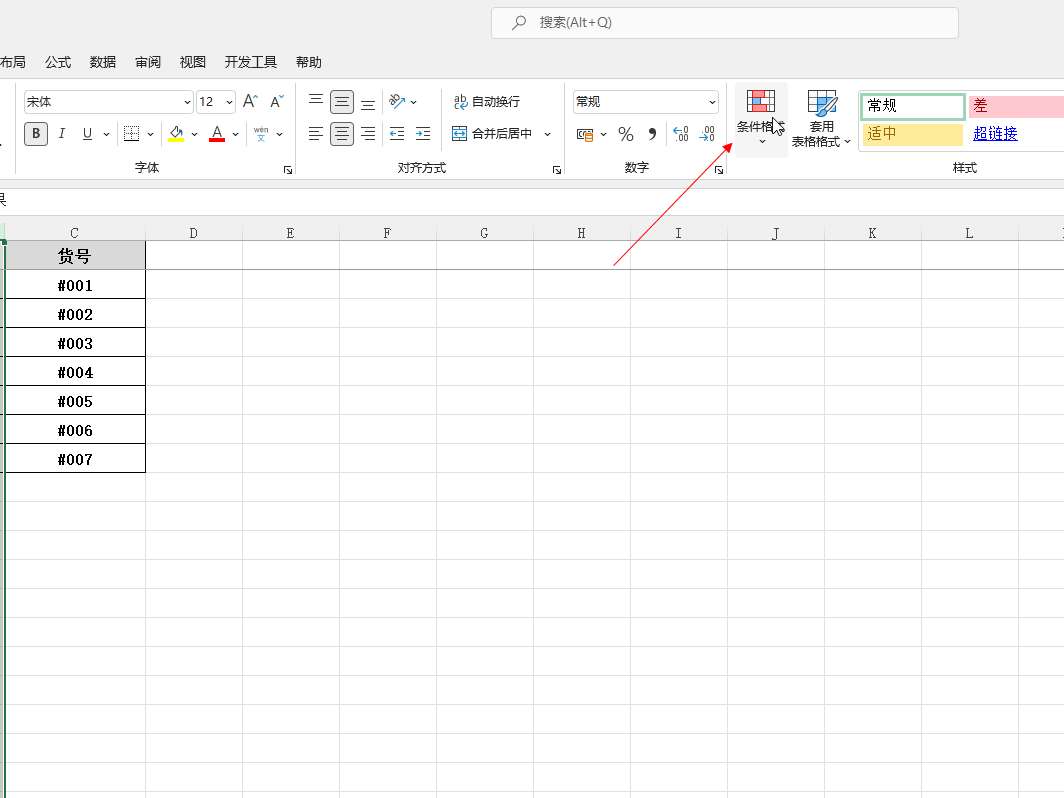Apply the 常规 cell style
Screen dimensions: 1064x798
point(913,106)
